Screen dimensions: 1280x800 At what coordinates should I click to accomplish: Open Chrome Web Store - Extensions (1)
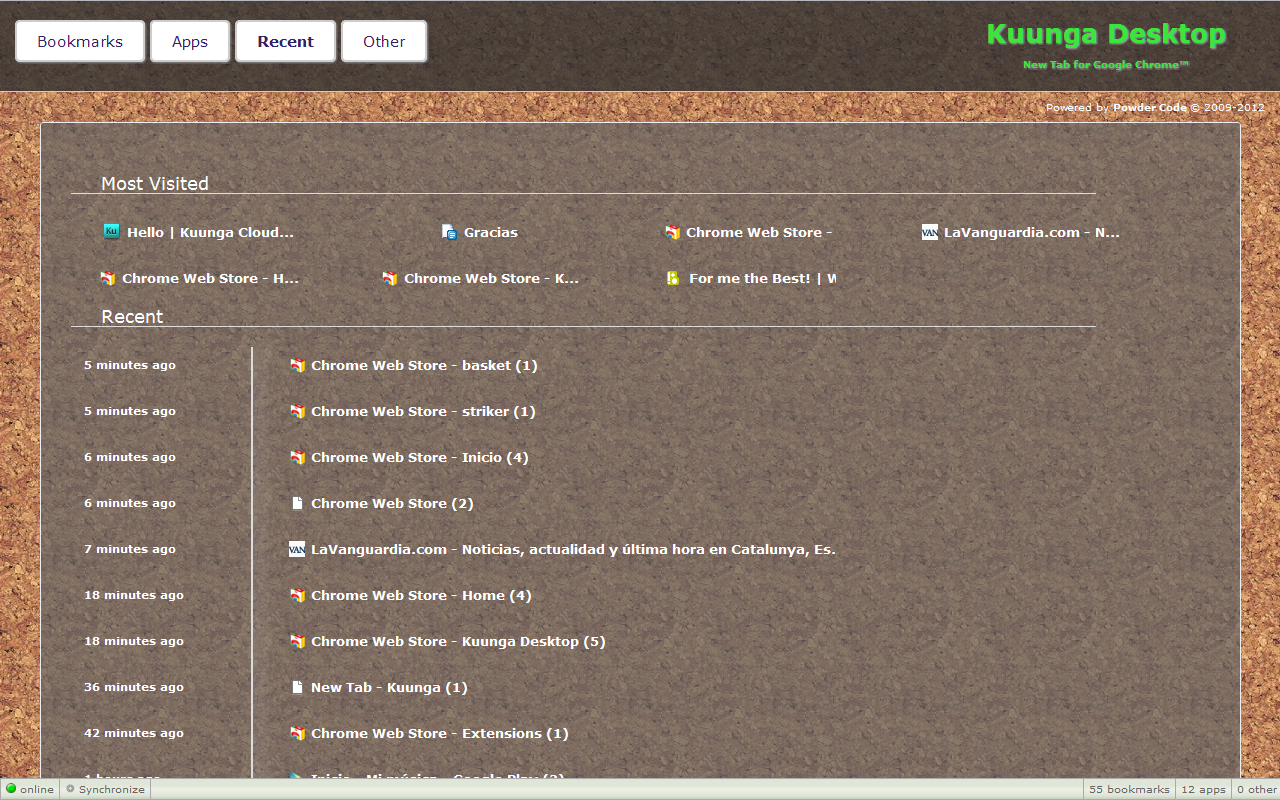click(x=440, y=733)
